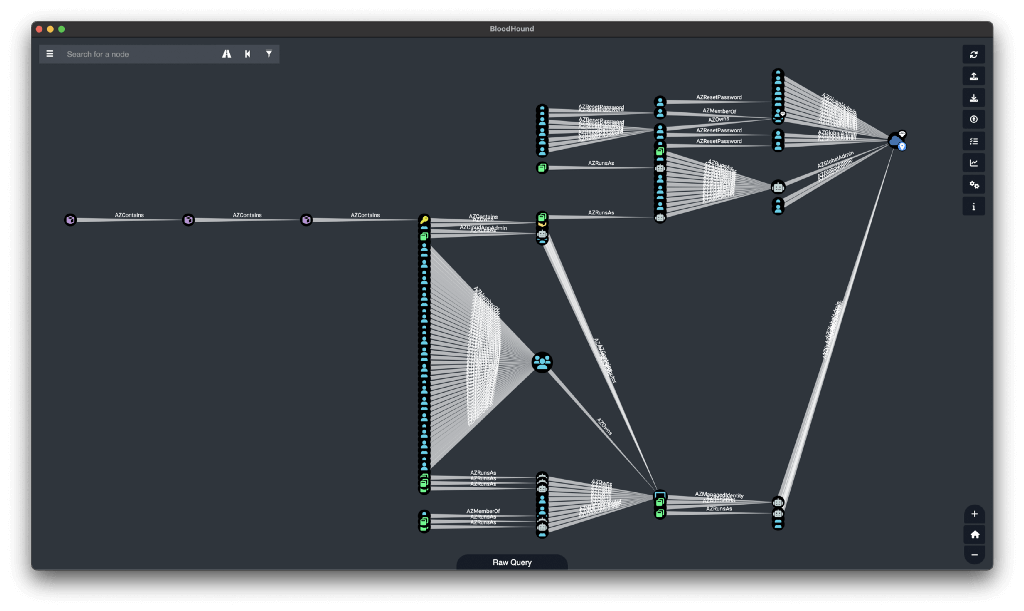1024x611 pixels.
Task: Expand the Raw Query panel
Action: click(512, 562)
